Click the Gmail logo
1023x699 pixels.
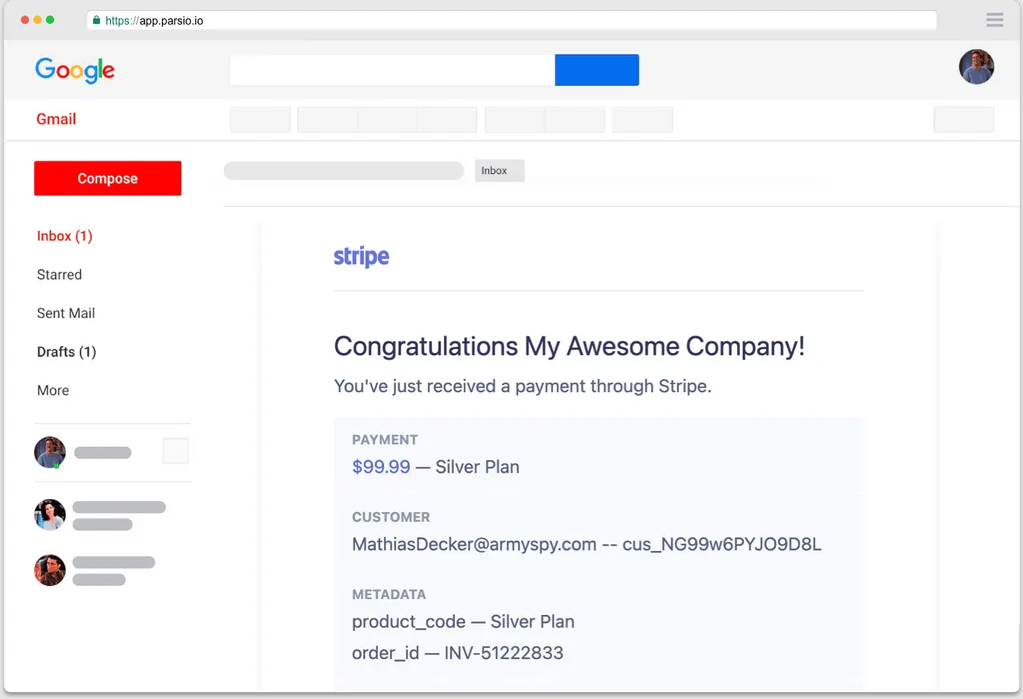56,118
